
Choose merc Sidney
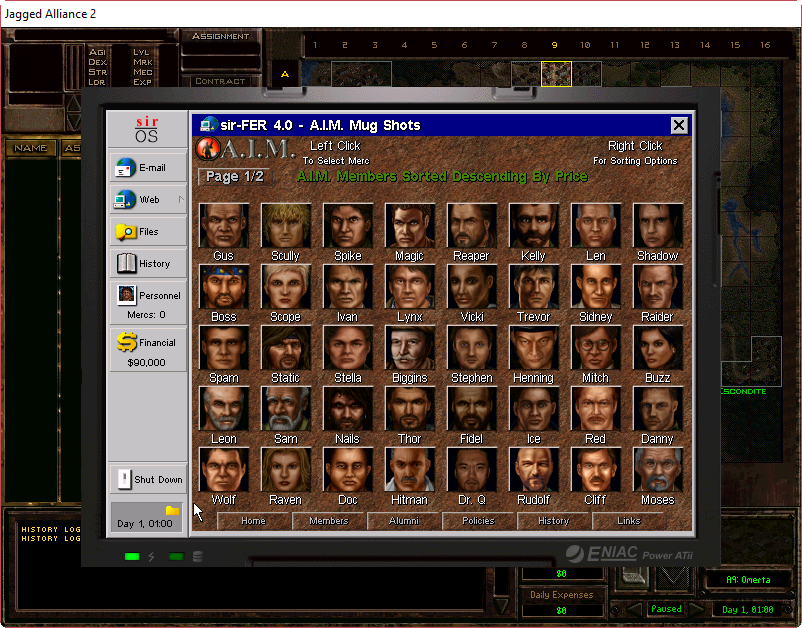tap(596, 286)
